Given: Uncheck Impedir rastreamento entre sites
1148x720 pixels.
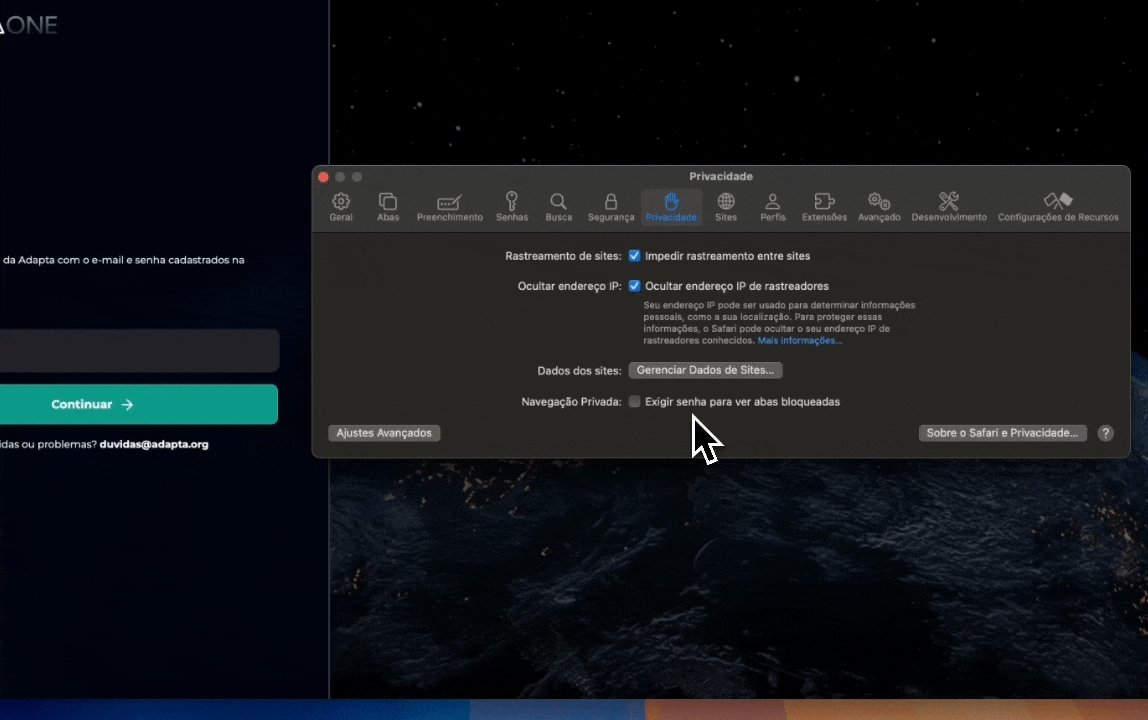Looking at the screenshot, I should click(634, 256).
